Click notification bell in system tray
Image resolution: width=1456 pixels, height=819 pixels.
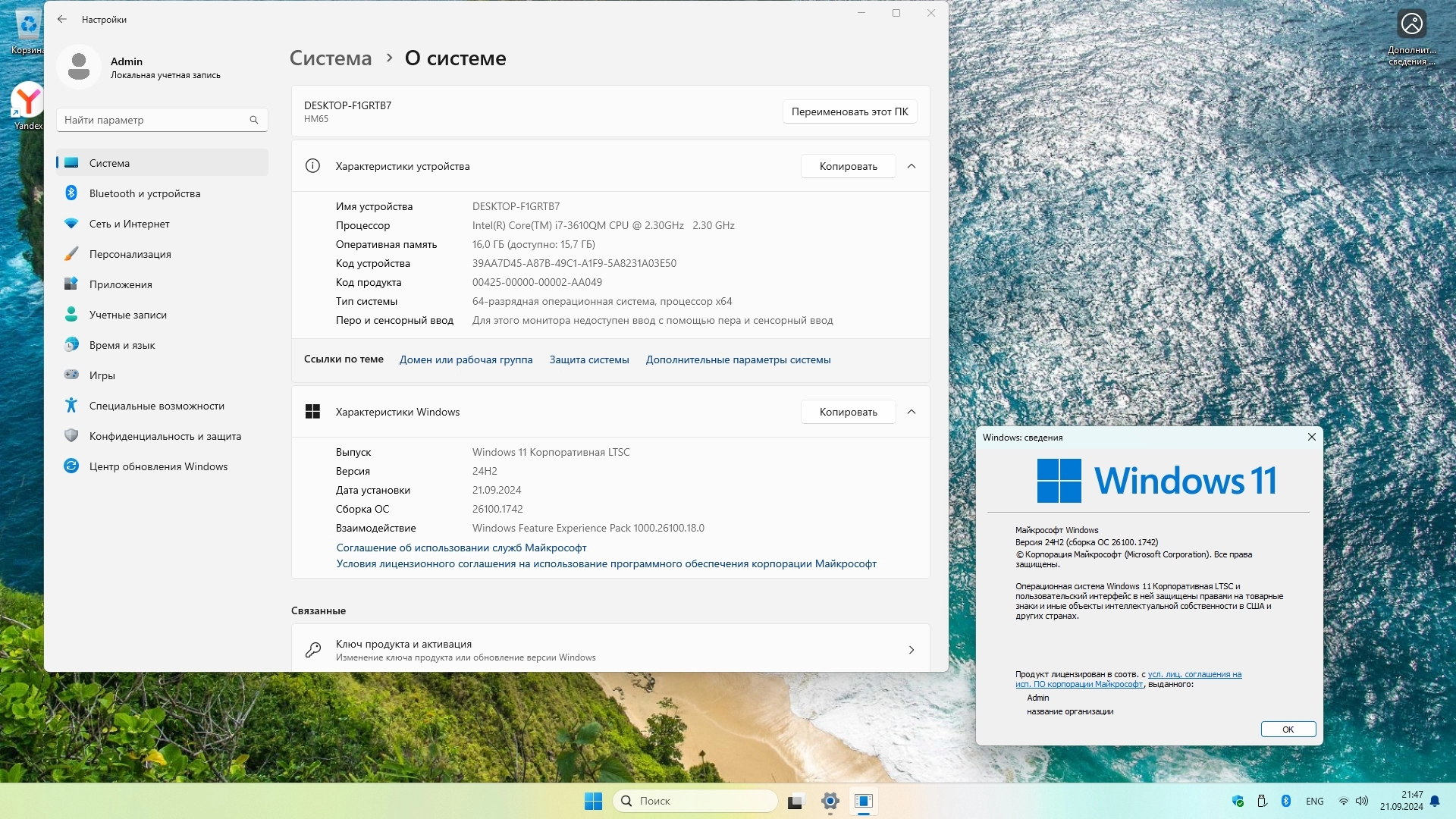[1435, 801]
